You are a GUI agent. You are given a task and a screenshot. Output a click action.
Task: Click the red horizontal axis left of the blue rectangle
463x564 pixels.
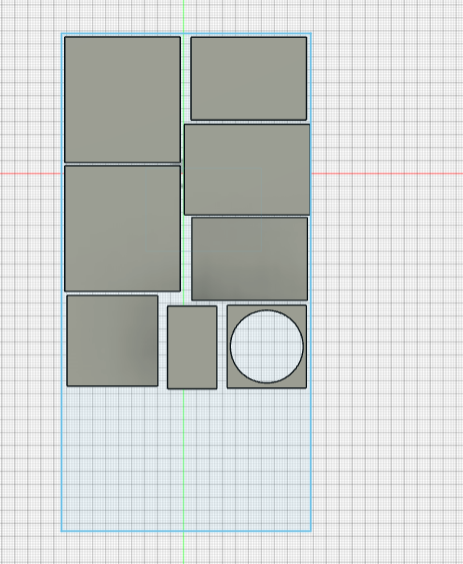coord(30,174)
